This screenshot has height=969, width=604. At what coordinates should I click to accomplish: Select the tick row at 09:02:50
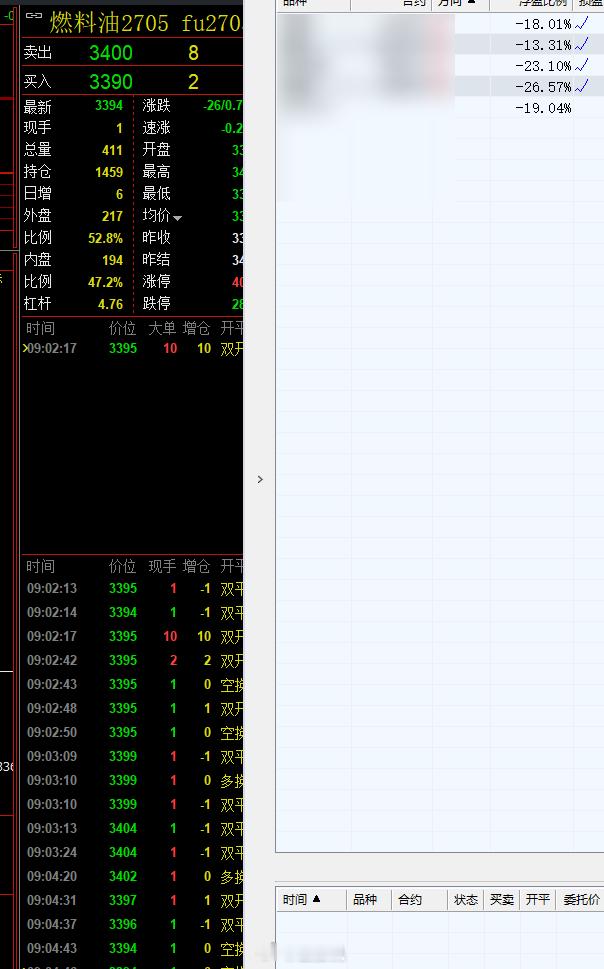point(132,732)
